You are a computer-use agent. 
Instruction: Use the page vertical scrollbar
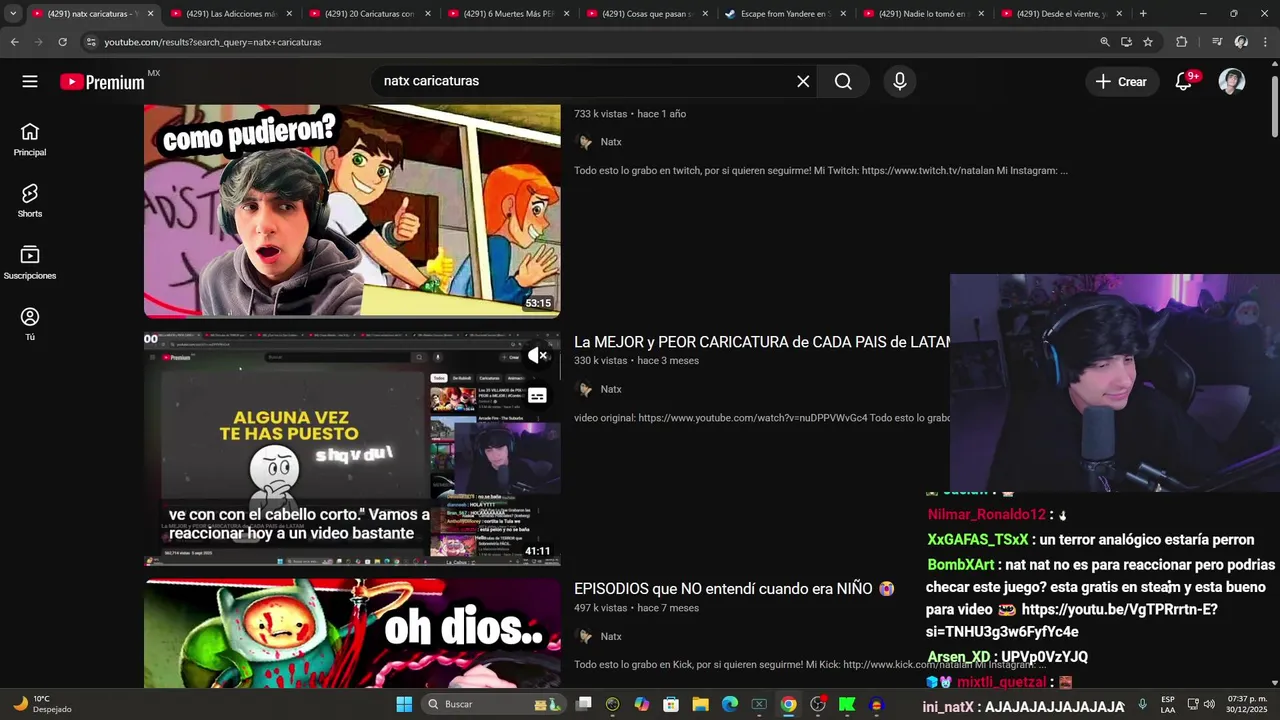1275,105
